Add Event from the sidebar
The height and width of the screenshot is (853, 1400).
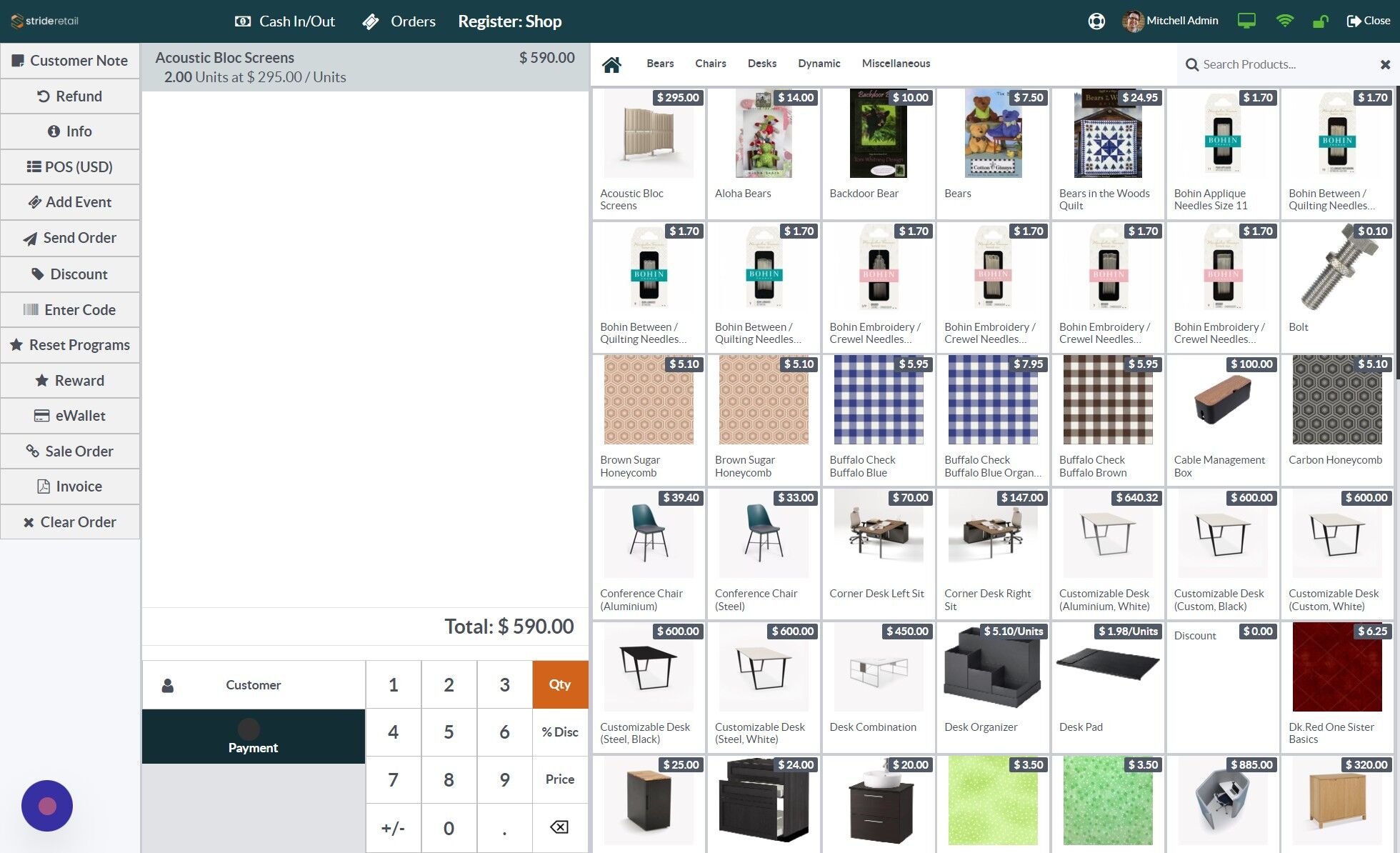point(70,202)
